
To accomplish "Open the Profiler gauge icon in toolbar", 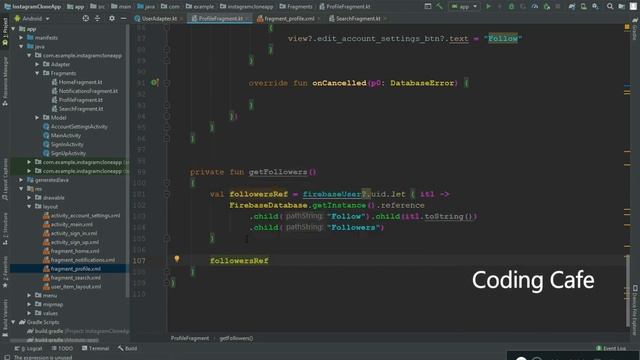I will [534, 7].
